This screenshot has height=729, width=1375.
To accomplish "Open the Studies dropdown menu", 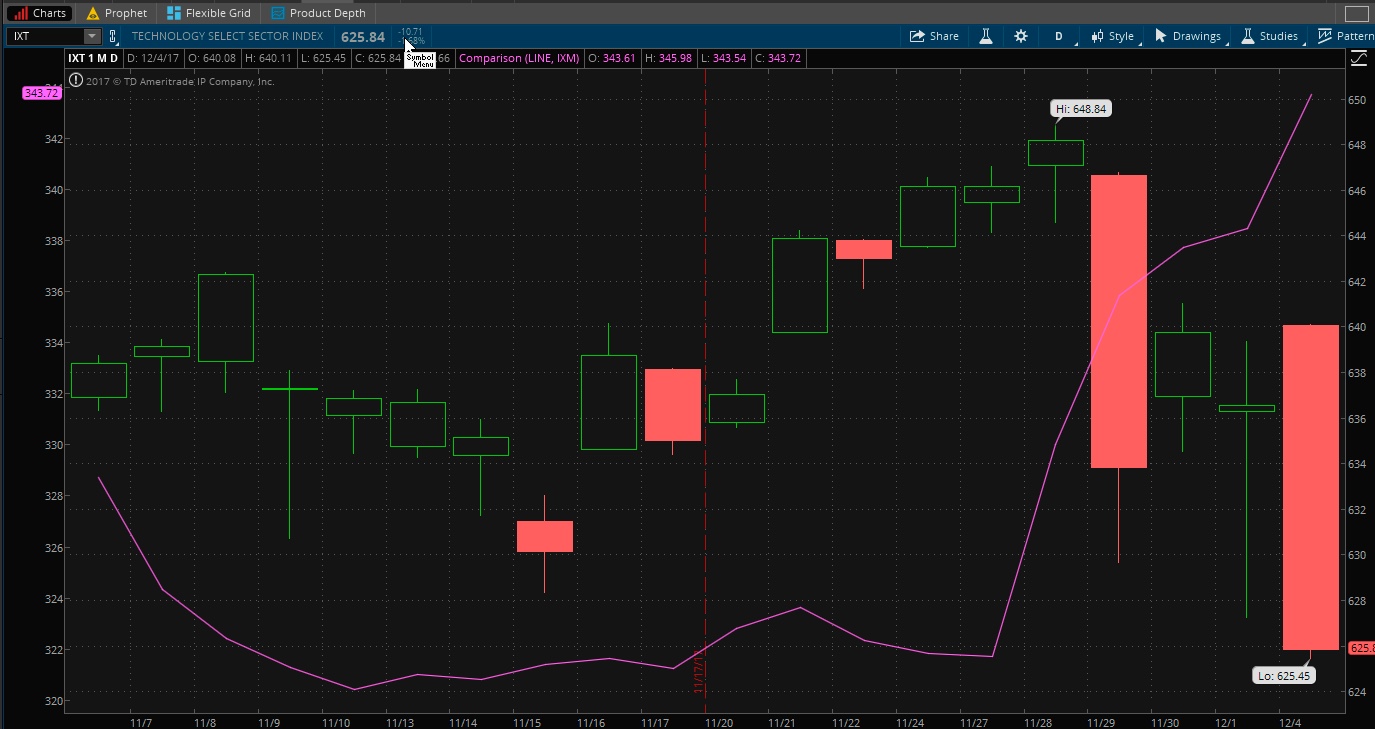I will click(x=1270, y=36).
